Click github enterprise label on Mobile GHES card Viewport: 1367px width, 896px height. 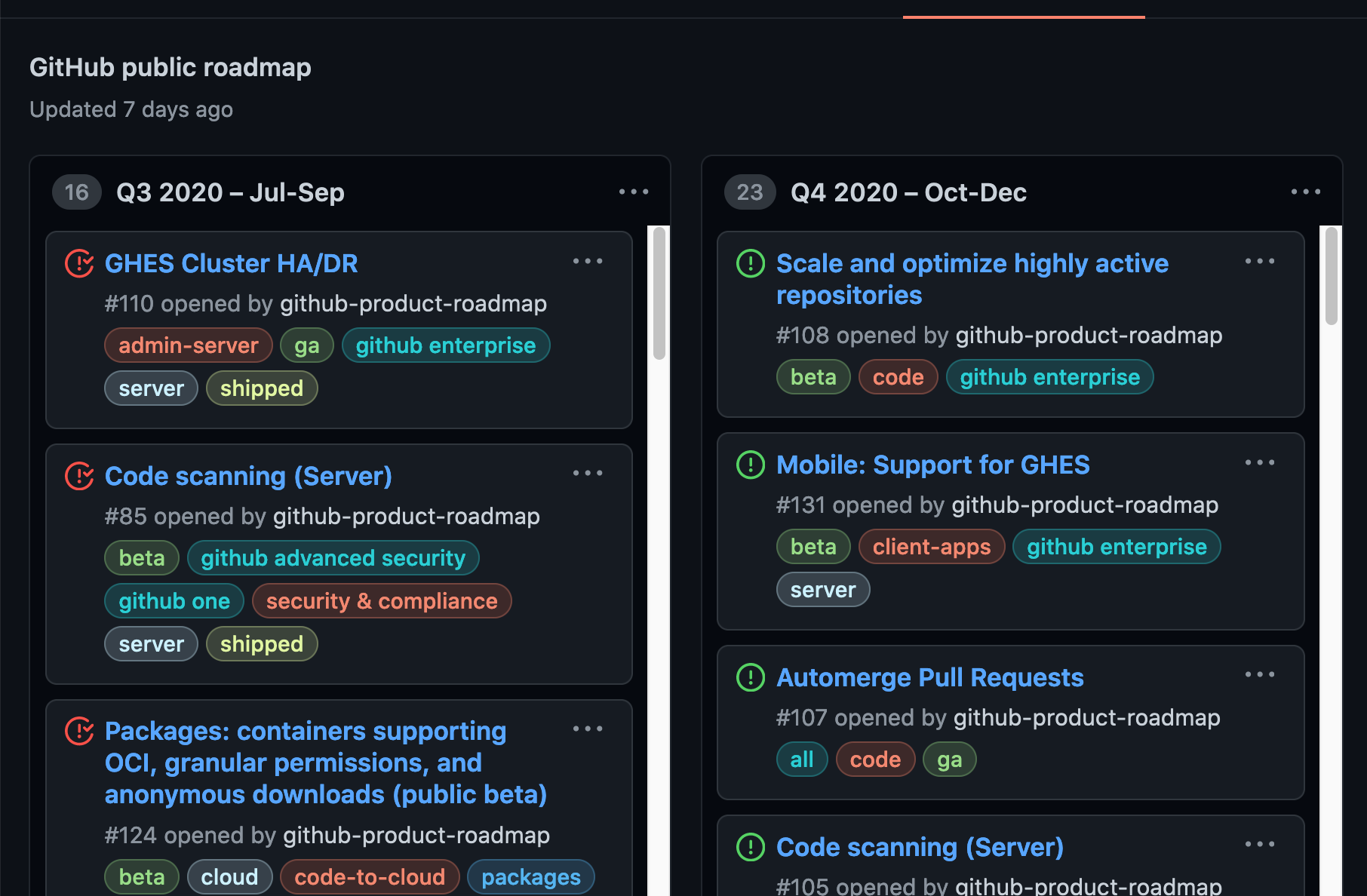1117,547
